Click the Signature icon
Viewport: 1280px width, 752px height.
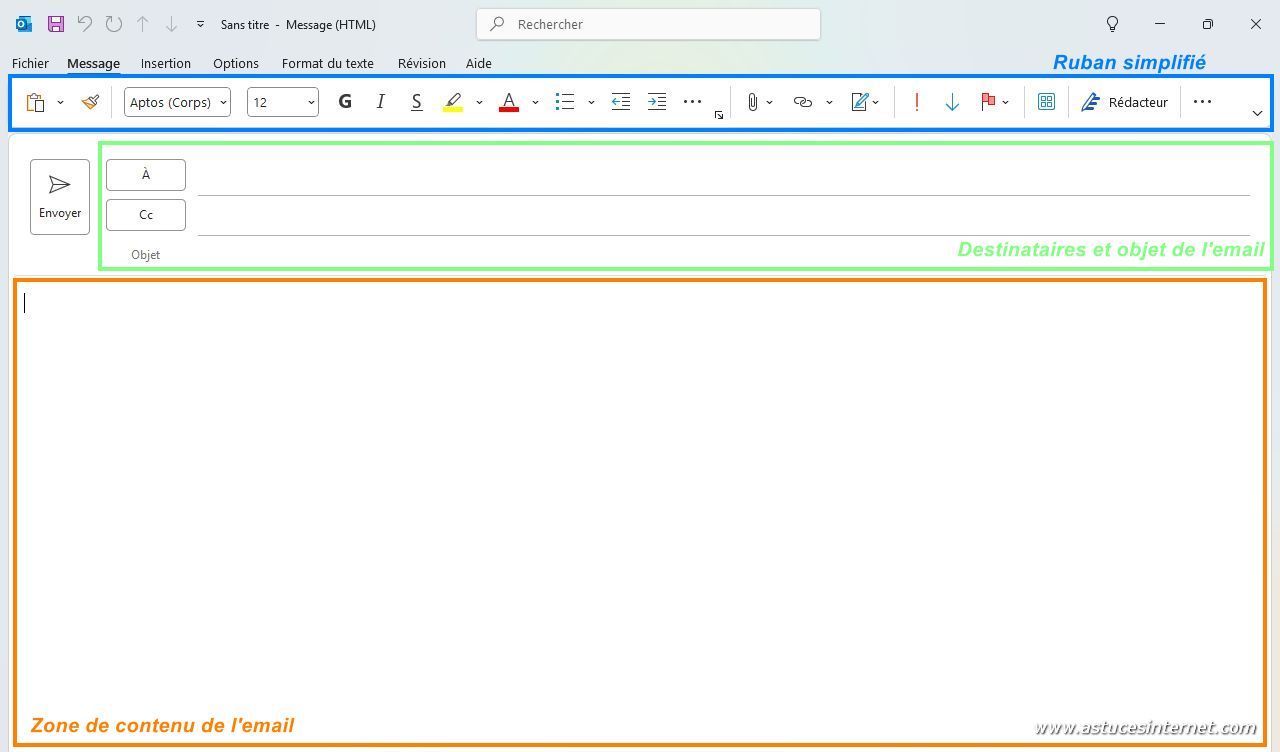point(860,102)
